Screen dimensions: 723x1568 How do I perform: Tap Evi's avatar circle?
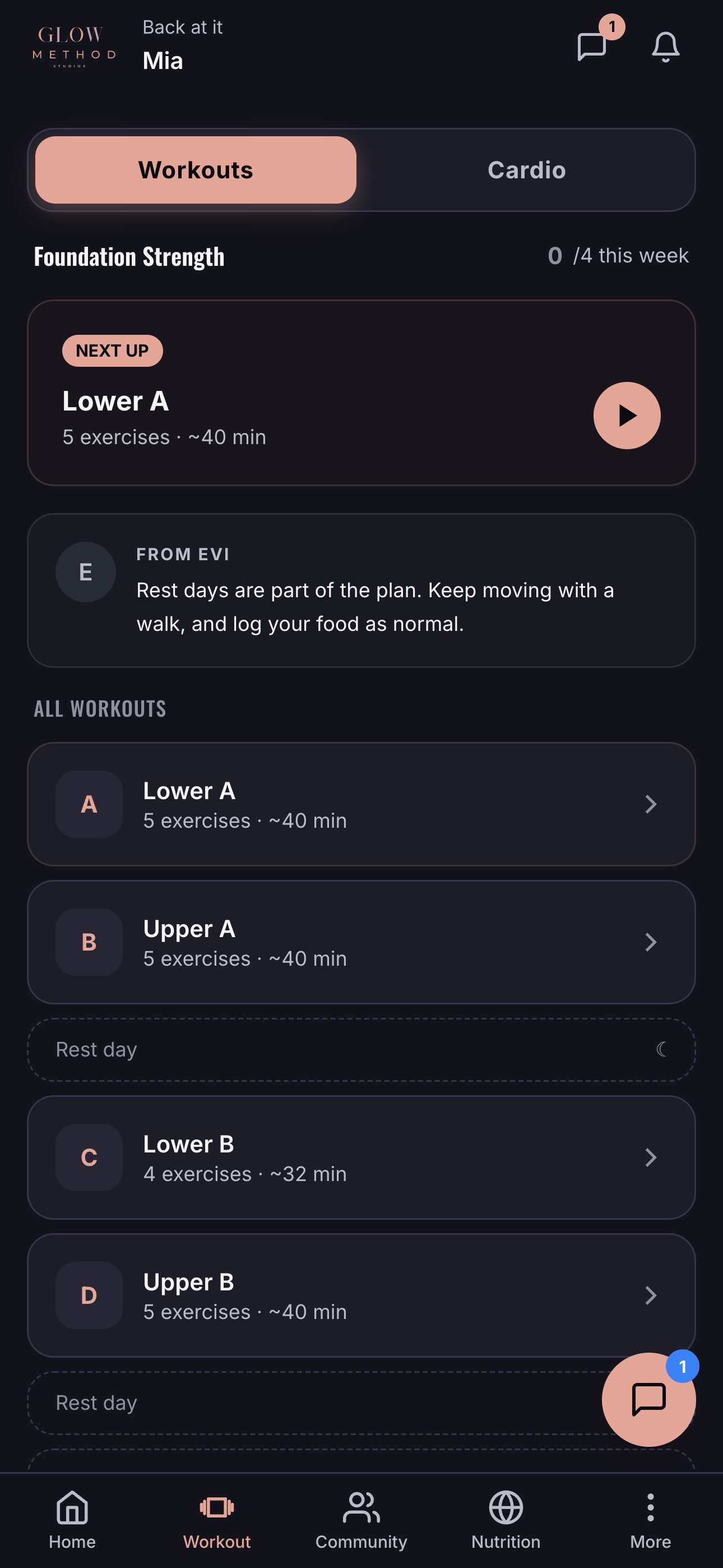(x=86, y=572)
